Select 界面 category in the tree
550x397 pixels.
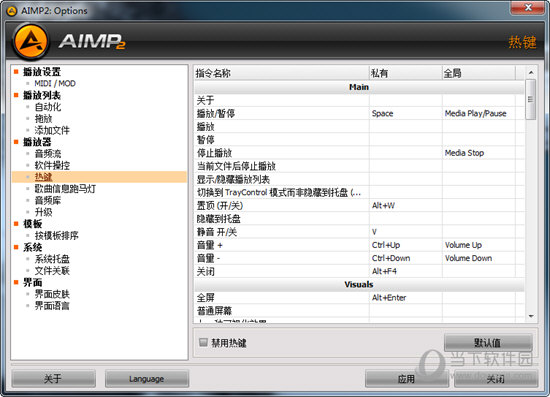(33, 282)
